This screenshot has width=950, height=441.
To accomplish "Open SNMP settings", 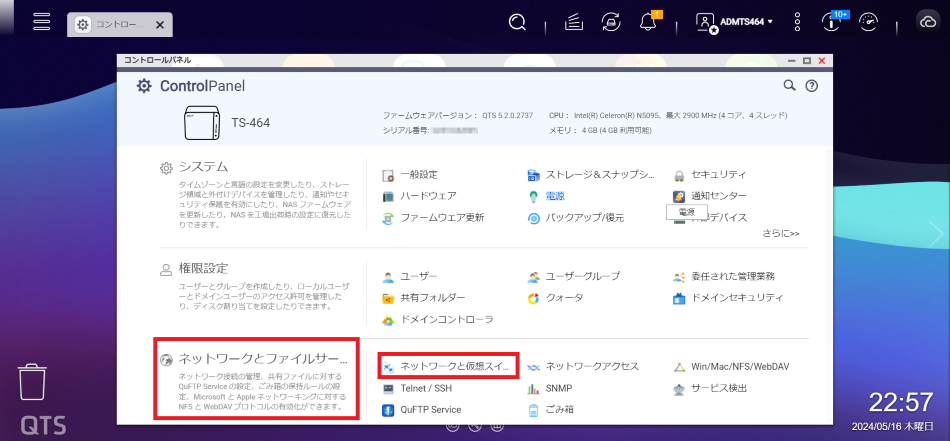I will point(550,388).
